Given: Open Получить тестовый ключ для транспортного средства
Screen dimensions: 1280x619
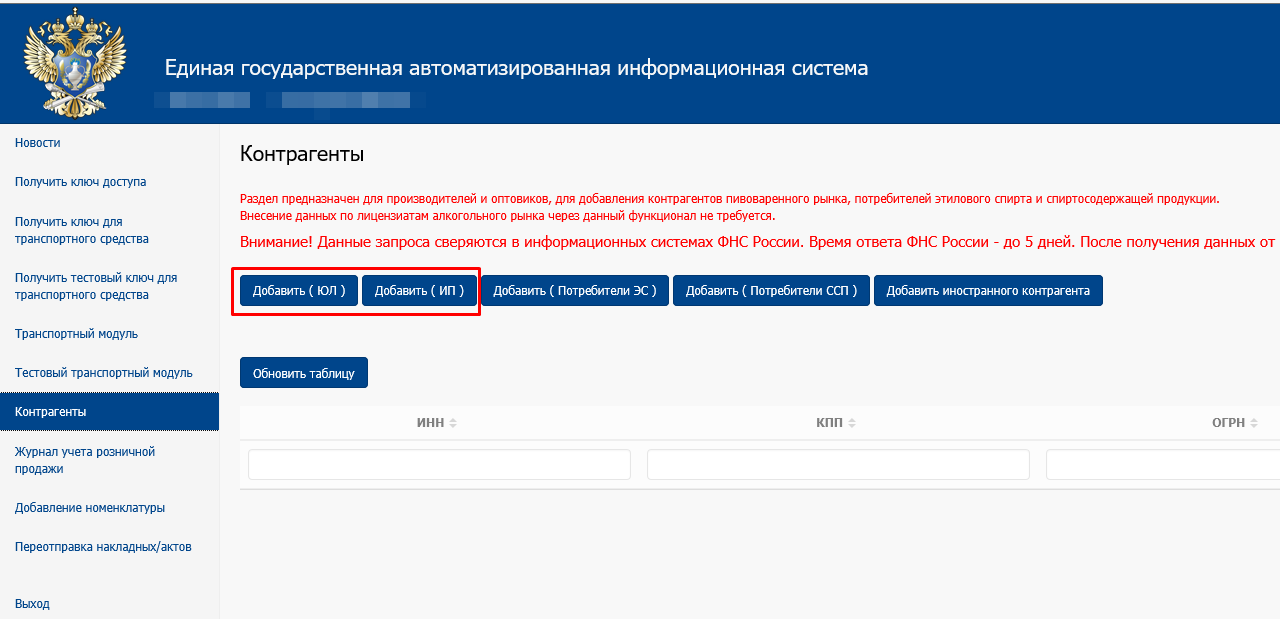Looking at the screenshot, I should point(95,286).
